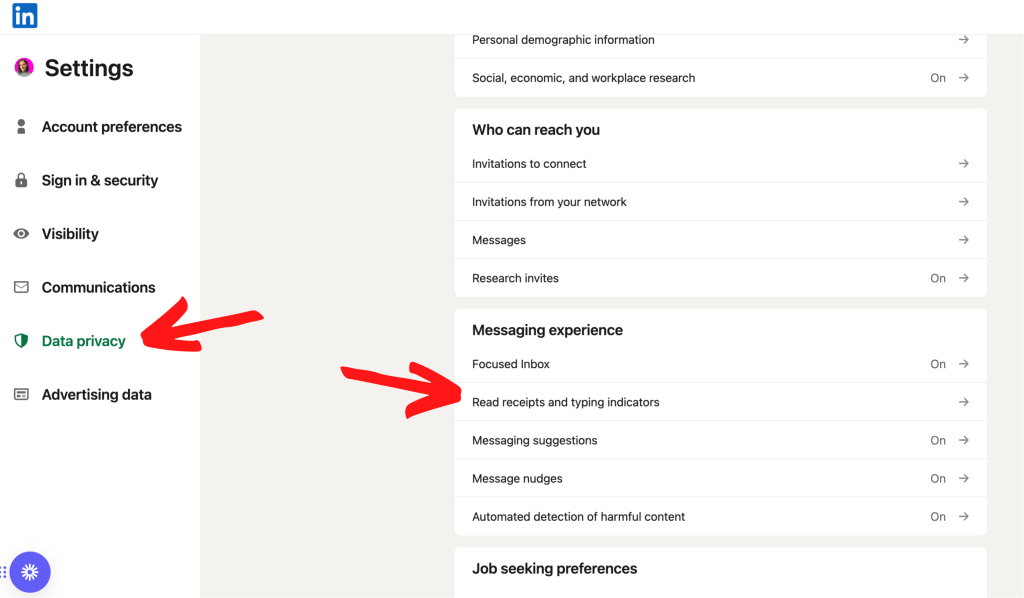Click the LinkedIn logo in the top bar

(x=24, y=15)
